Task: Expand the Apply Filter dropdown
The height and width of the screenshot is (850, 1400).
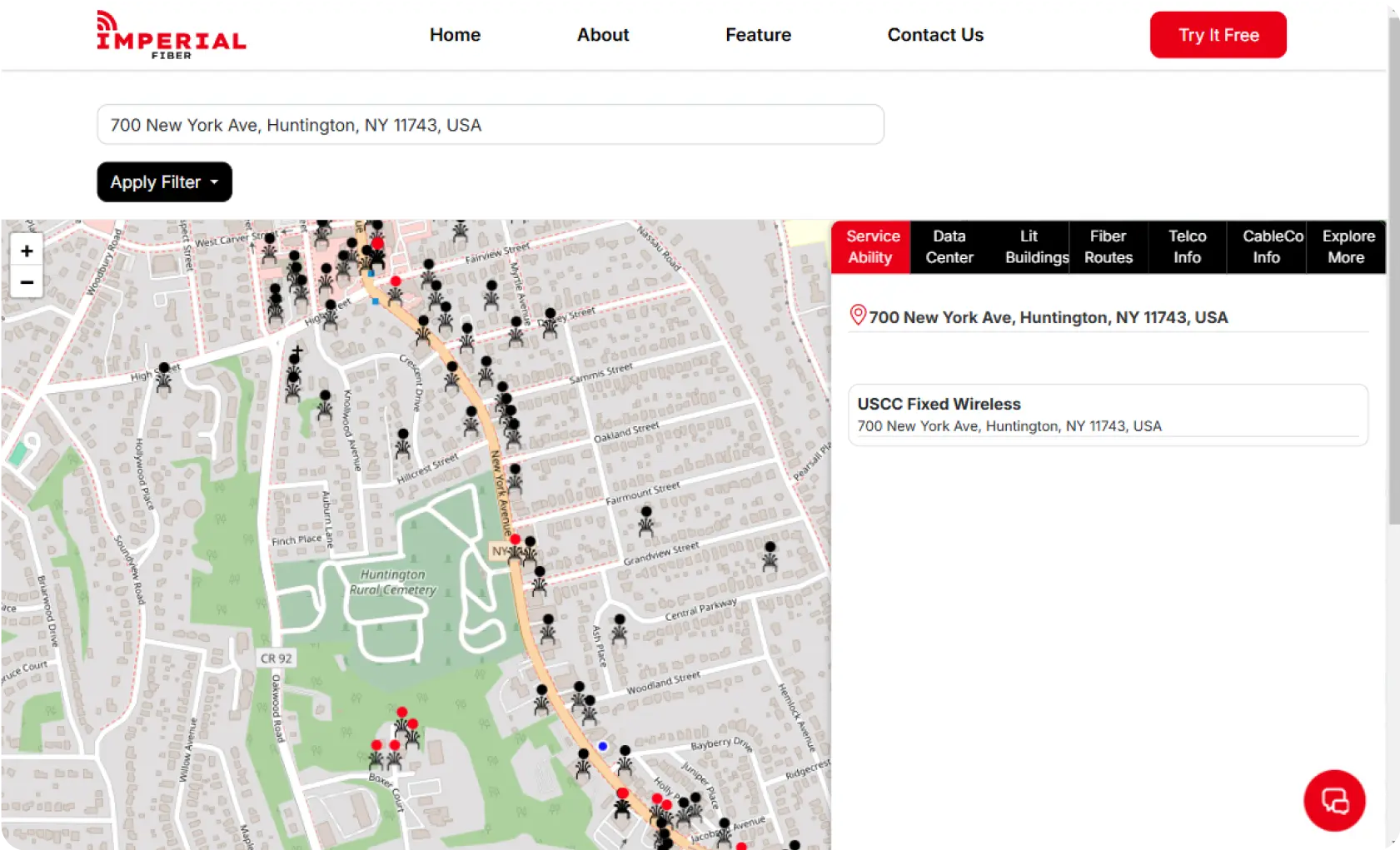Action: (164, 181)
